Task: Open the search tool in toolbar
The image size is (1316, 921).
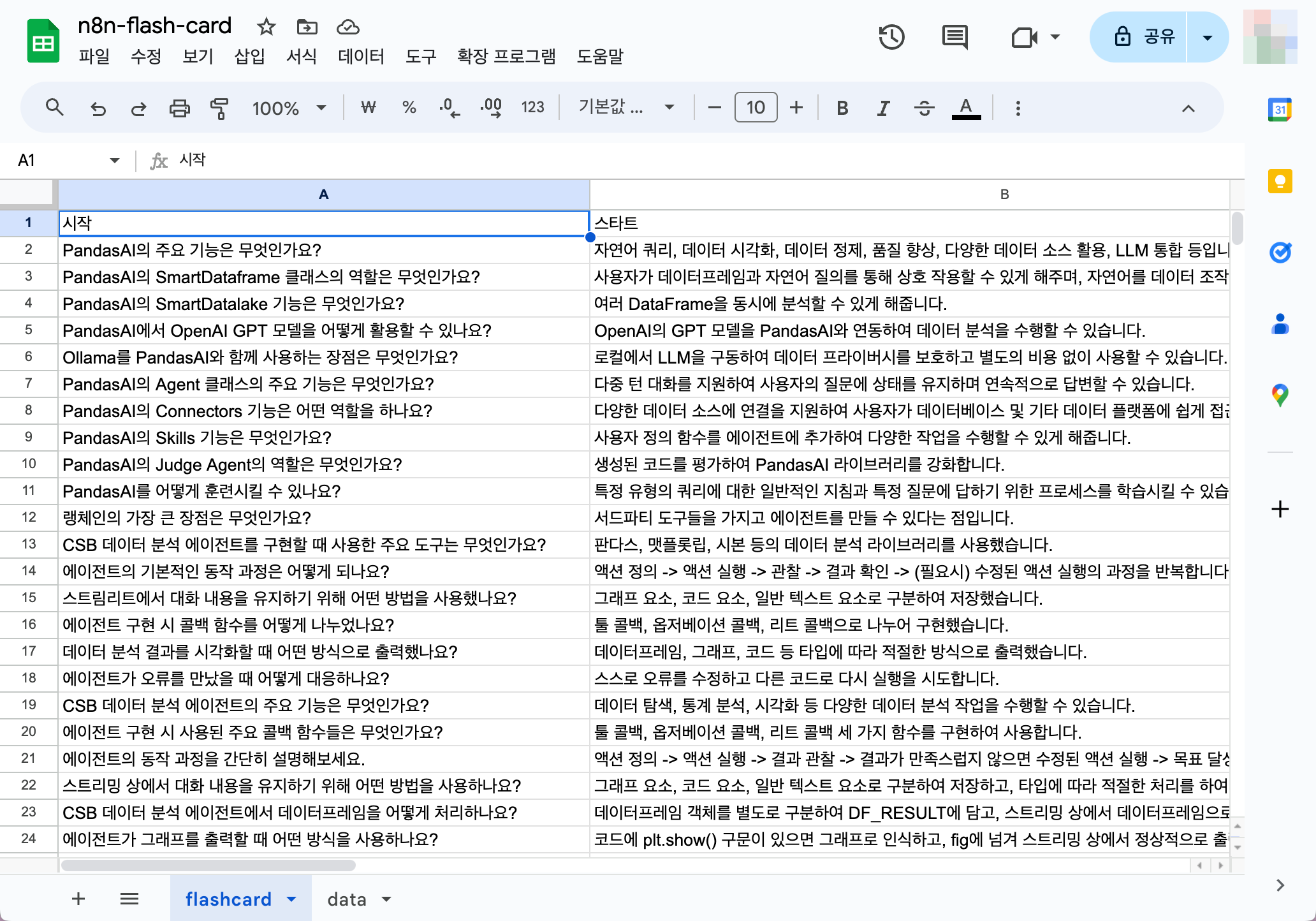Action: coord(55,108)
